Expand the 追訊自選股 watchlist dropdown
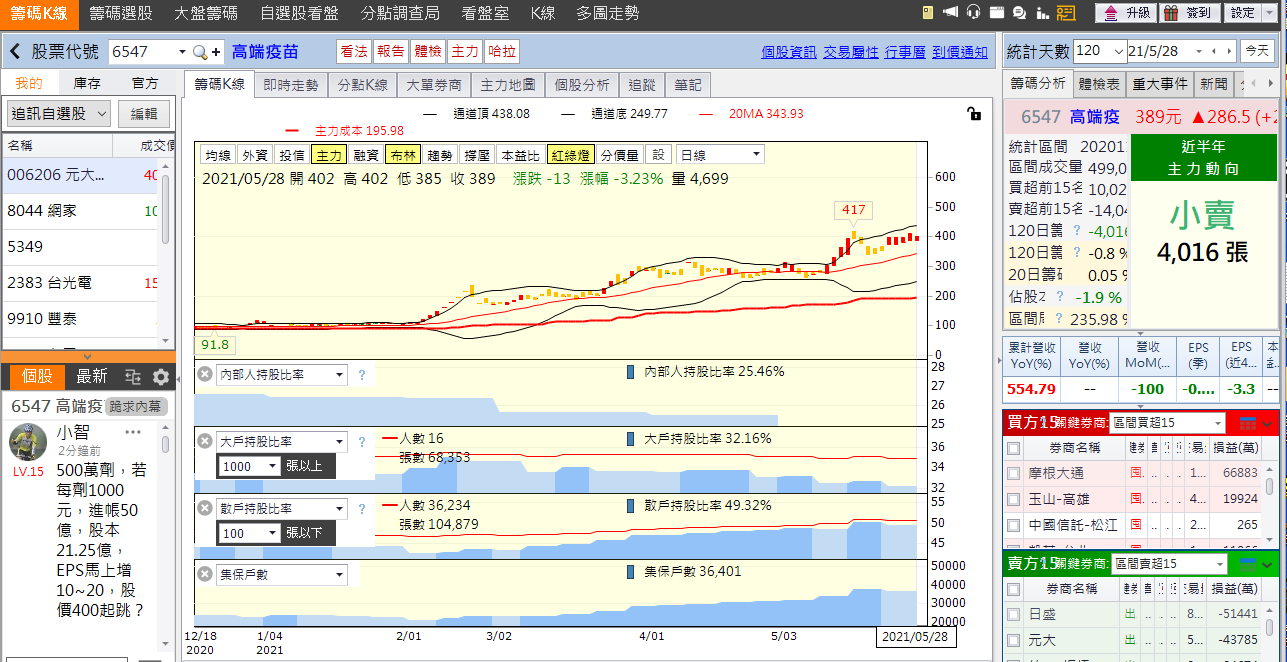This screenshot has width=1287, height=662. pyautogui.click(x=101, y=114)
